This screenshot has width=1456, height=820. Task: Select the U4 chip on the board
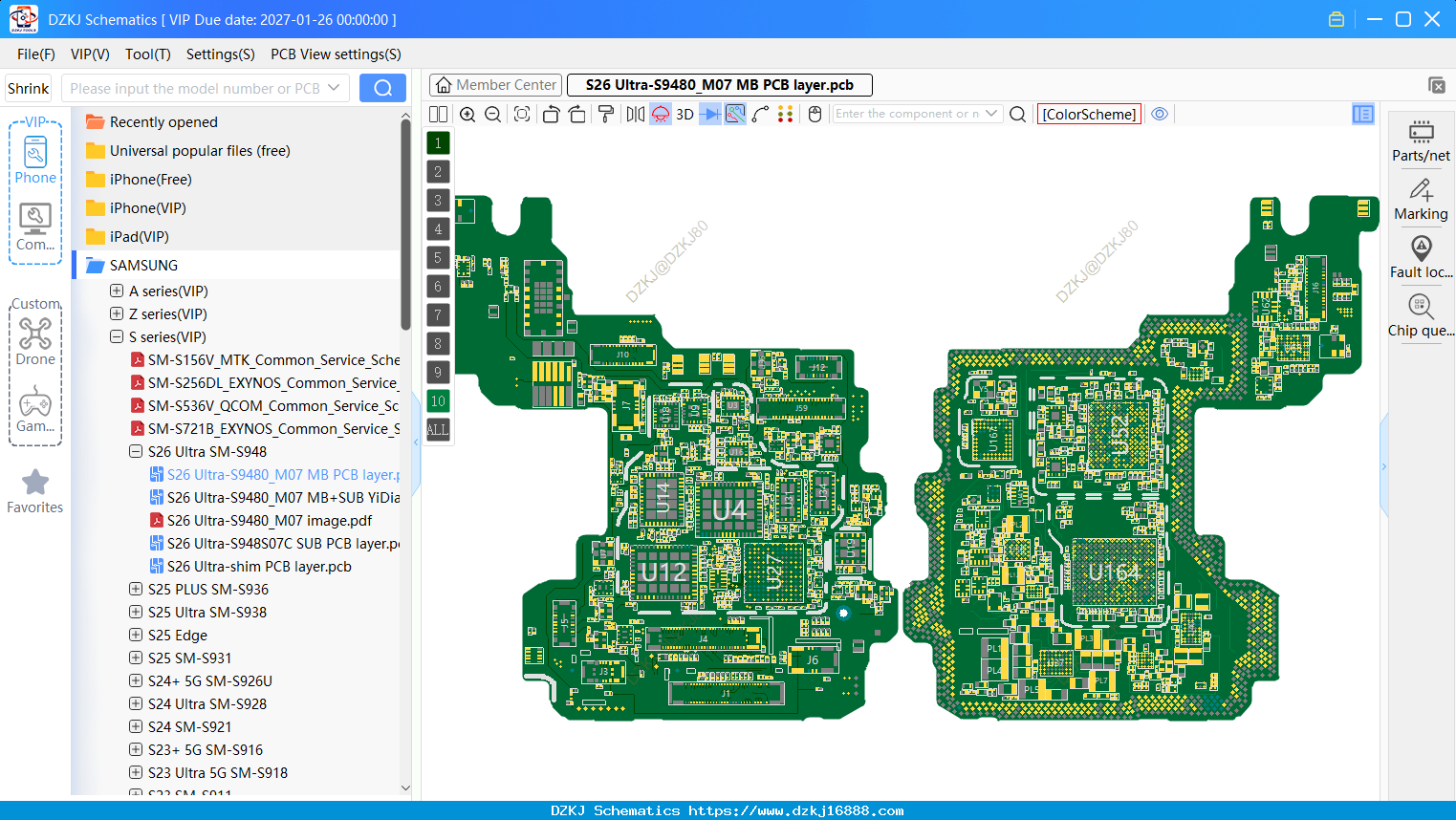click(x=729, y=511)
